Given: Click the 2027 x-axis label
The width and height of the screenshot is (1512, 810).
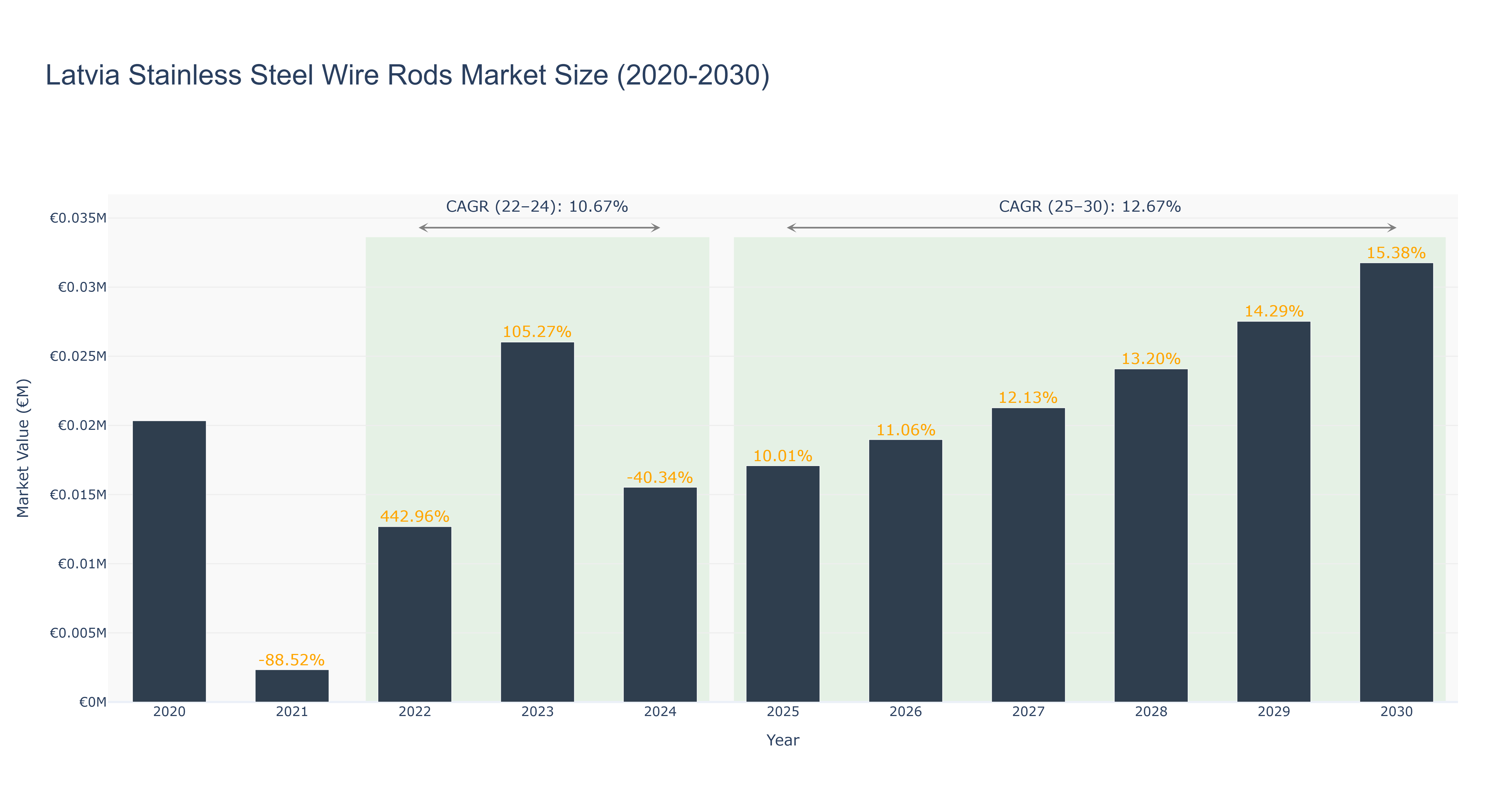Looking at the screenshot, I should point(1028,712).
